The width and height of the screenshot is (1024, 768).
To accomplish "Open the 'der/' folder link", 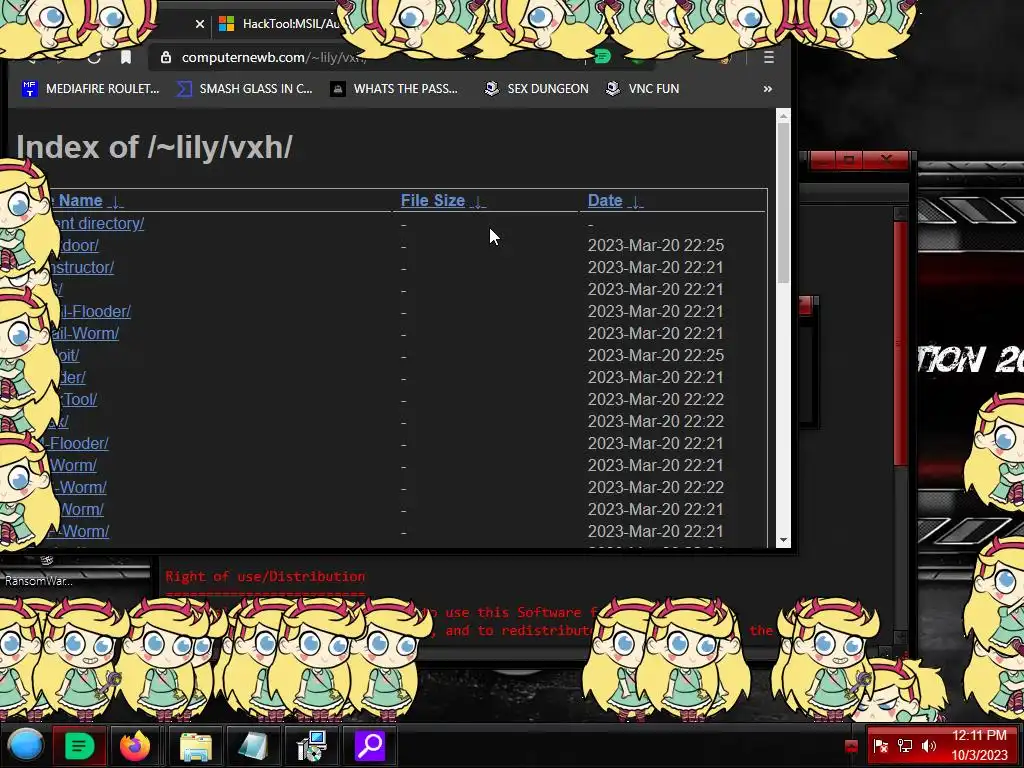I will point(73,377).
